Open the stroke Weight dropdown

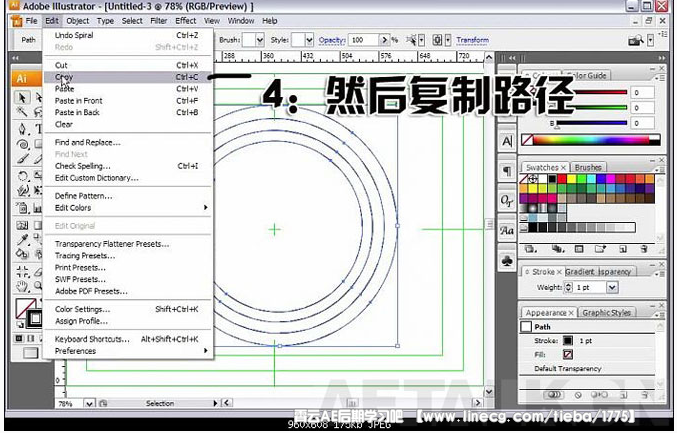pos(612,287)
